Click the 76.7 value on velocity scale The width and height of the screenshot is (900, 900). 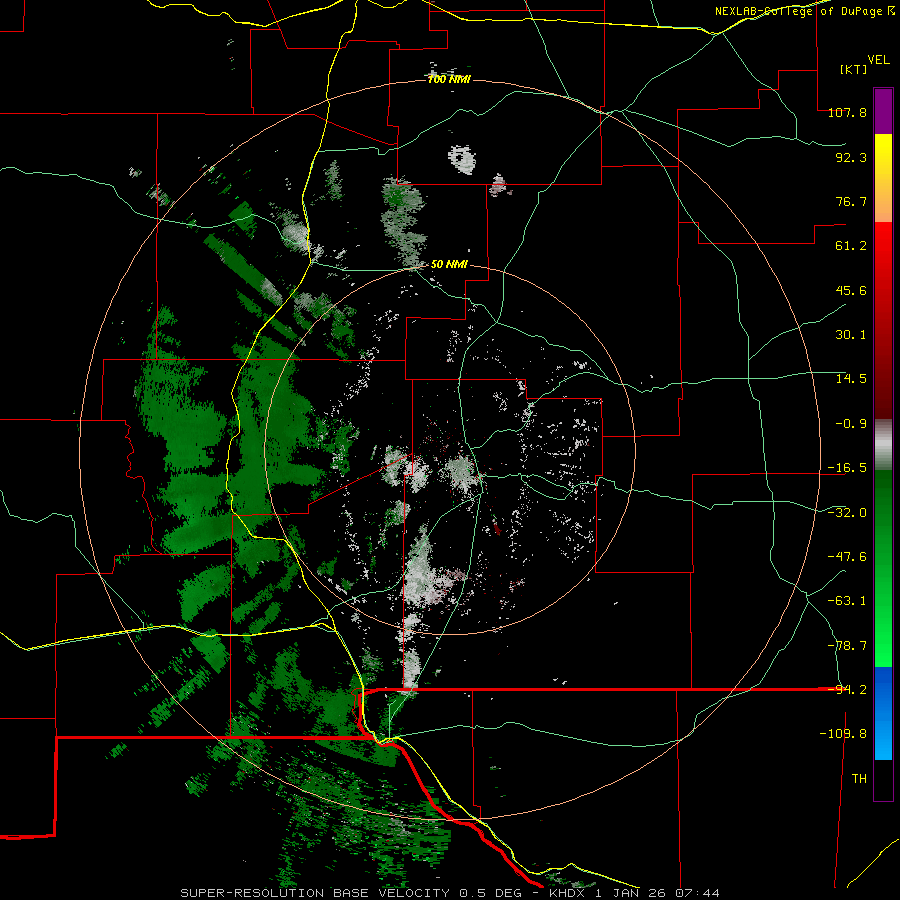pos(851,201)
